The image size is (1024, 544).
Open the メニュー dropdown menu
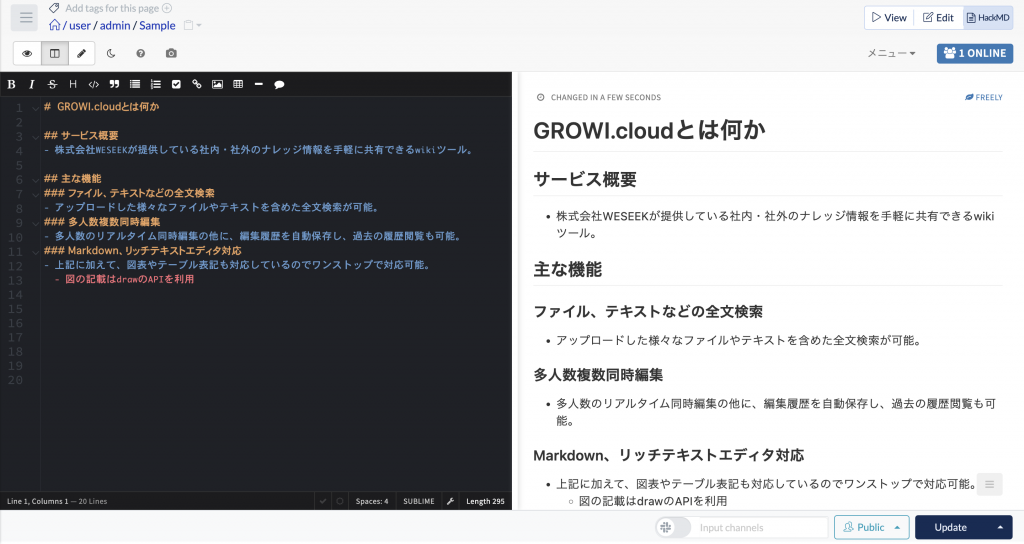coord(891,54)
